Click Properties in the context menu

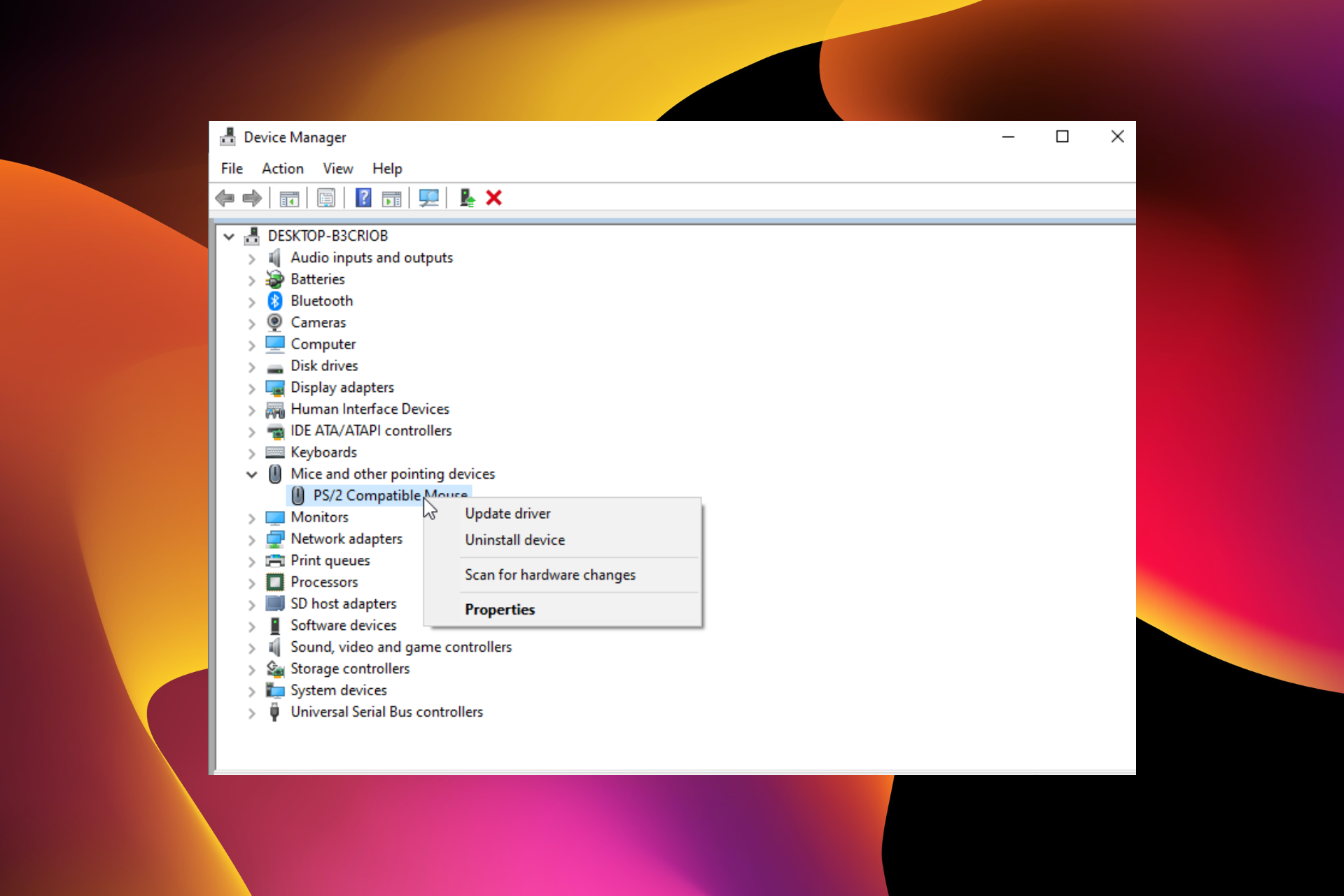500,609
